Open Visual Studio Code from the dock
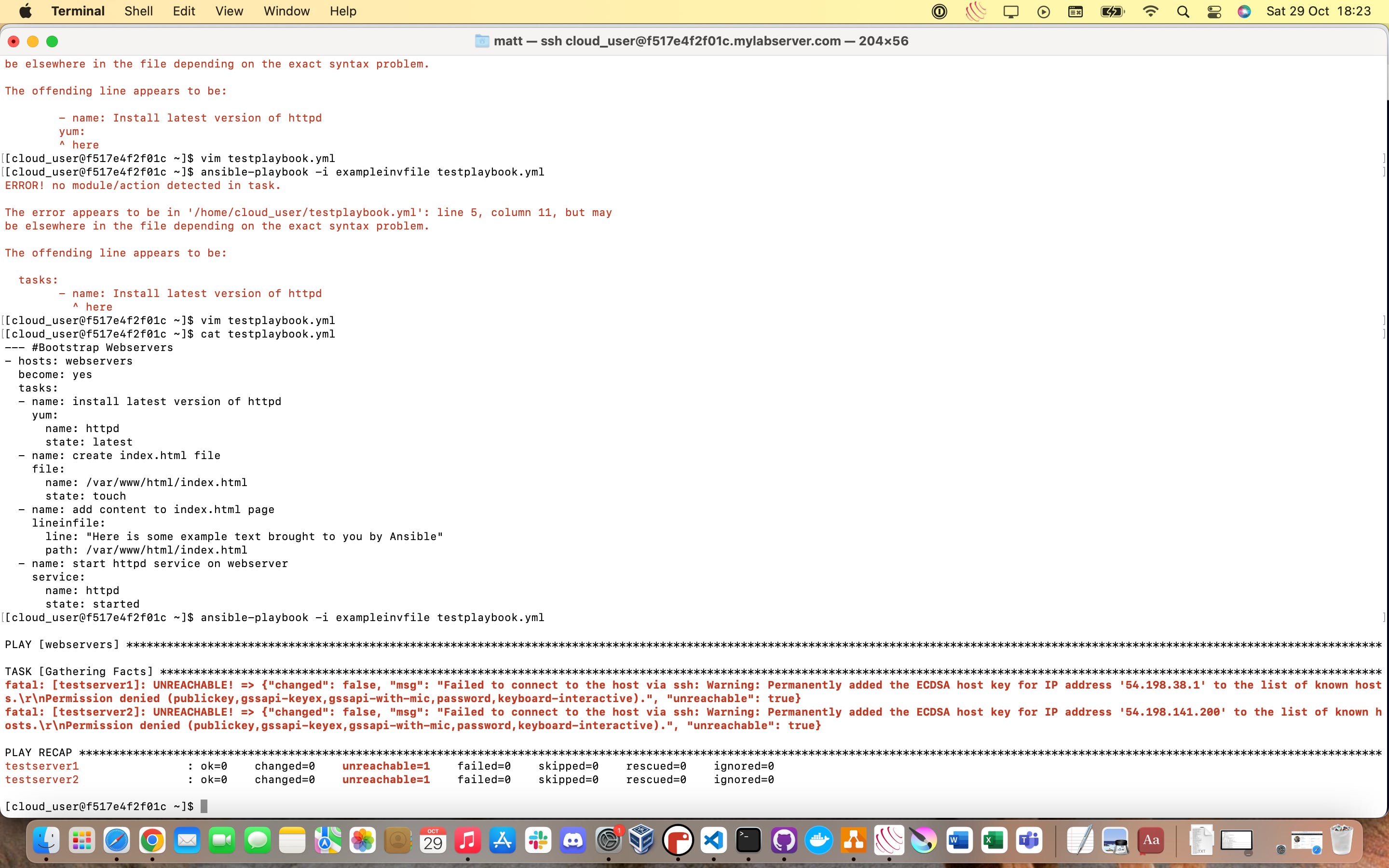Viewport: 1389px width, 868px height. pos(713,841)
